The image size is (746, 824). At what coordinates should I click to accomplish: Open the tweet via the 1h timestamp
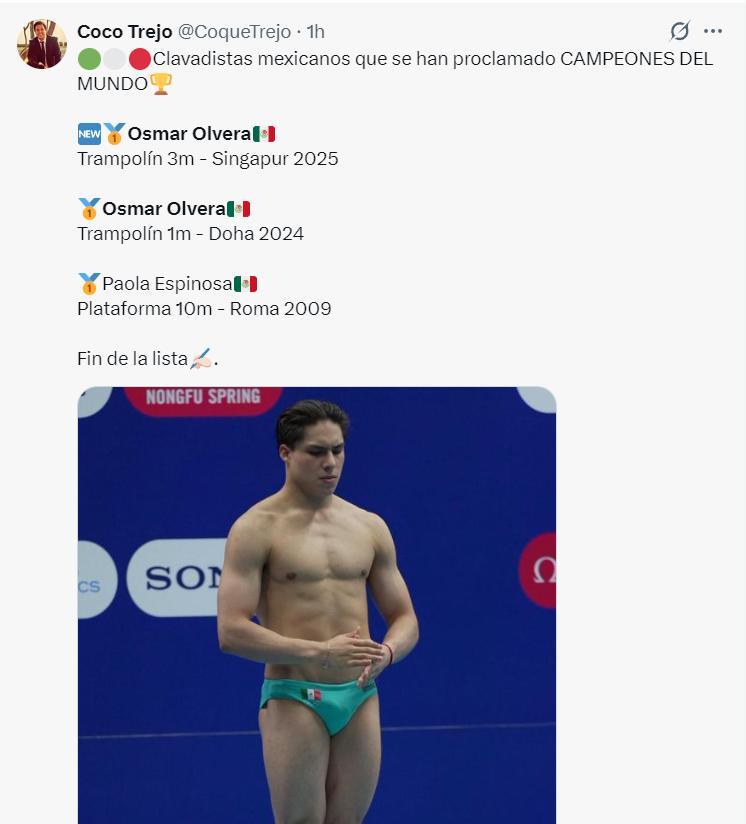click(x=316, y=32)
